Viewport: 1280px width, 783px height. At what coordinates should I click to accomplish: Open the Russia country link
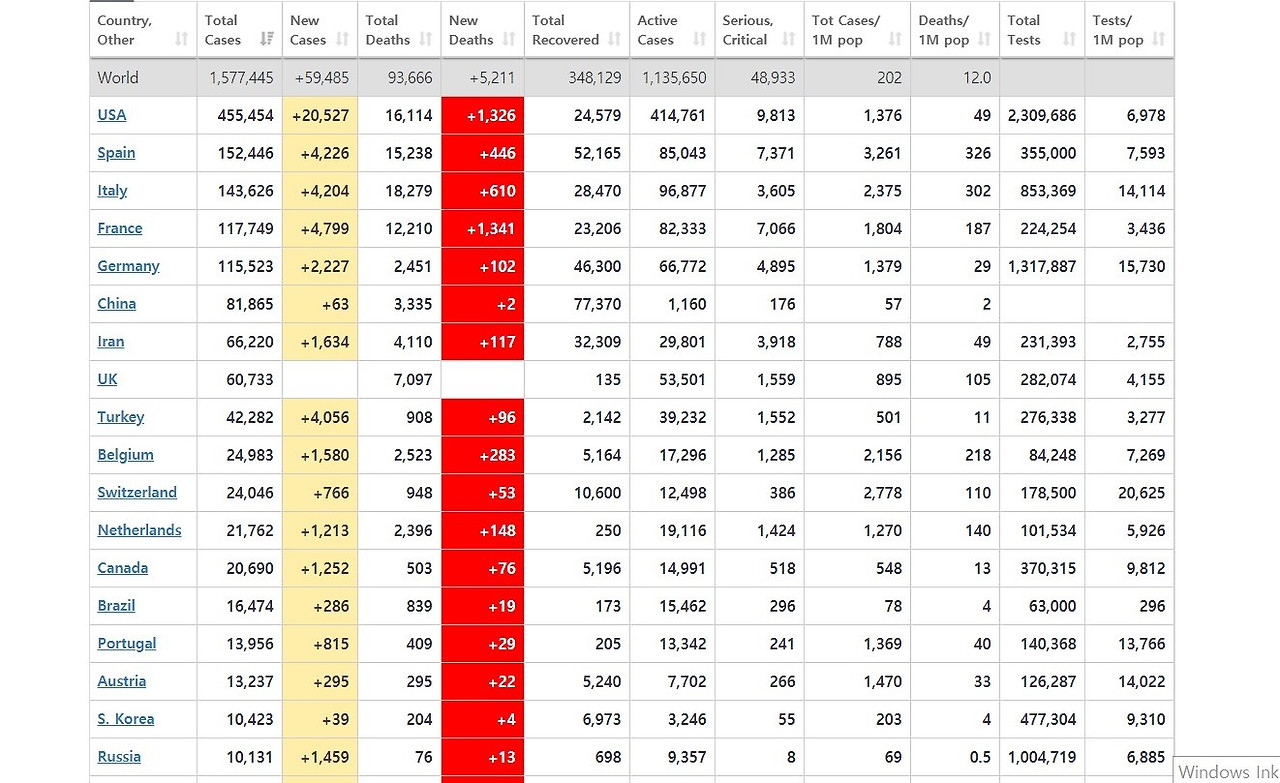[119, 757]
